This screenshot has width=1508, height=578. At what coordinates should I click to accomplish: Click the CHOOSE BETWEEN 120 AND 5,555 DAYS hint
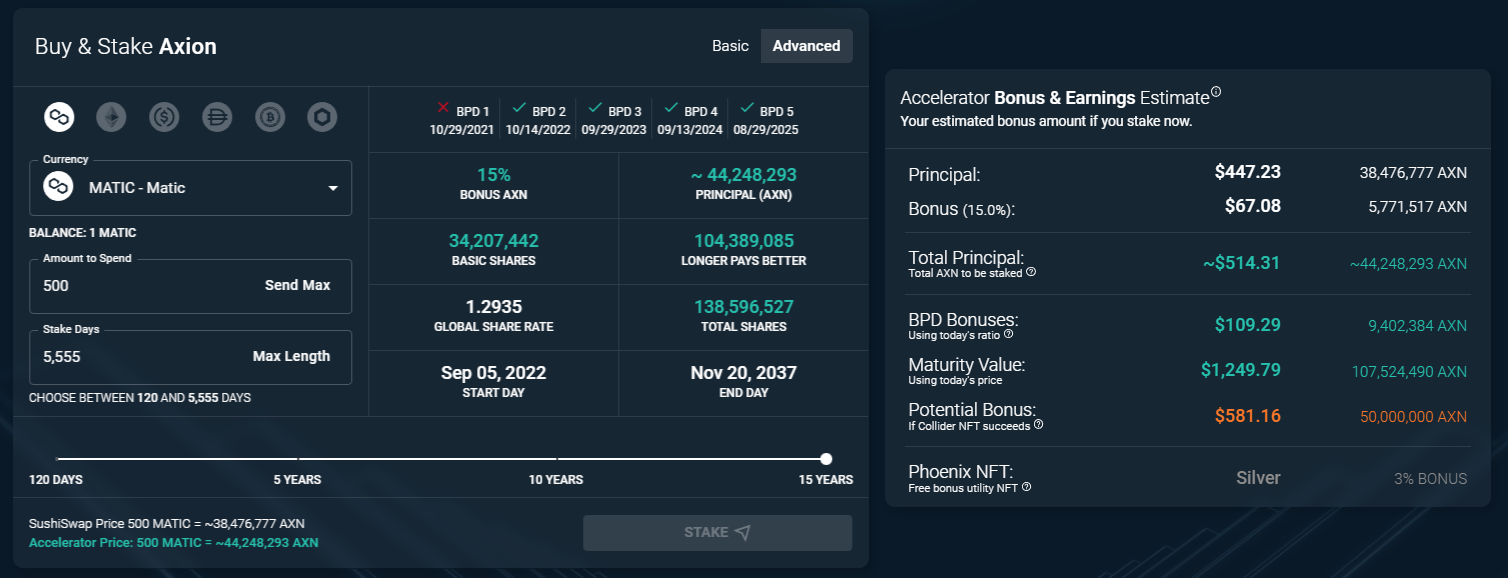point(140,398)
